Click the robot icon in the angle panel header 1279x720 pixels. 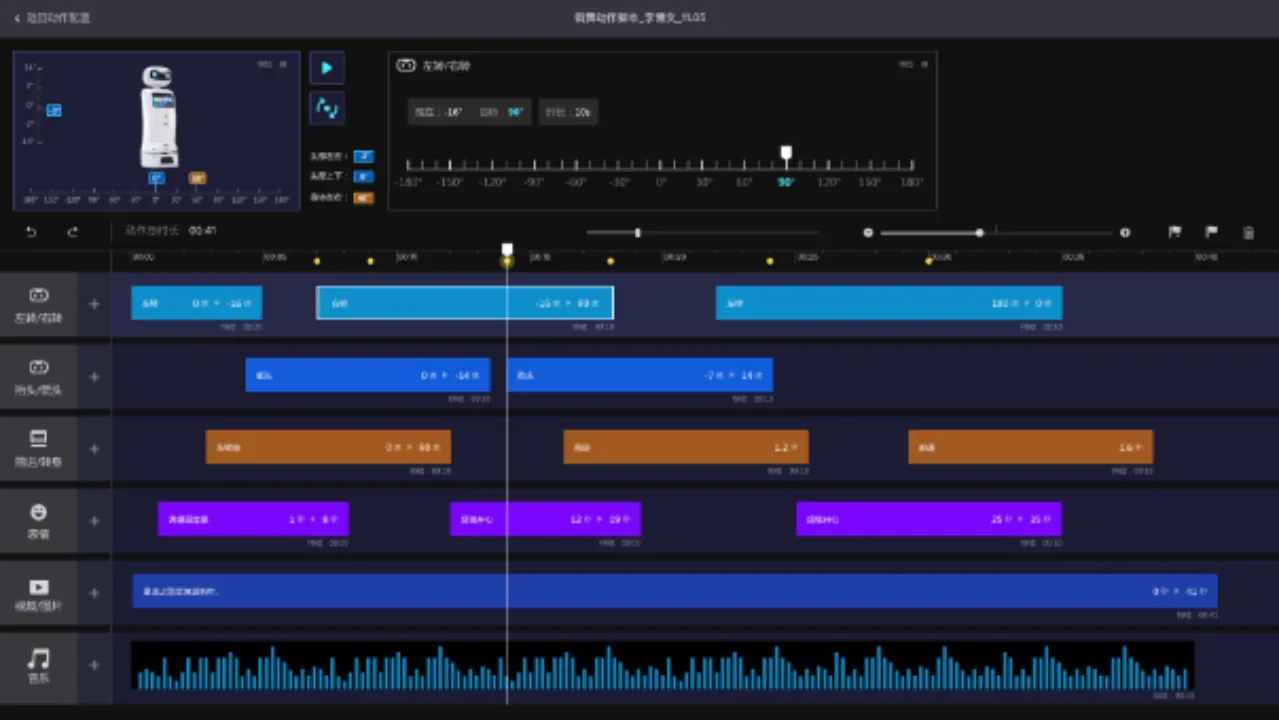point(405,66)
